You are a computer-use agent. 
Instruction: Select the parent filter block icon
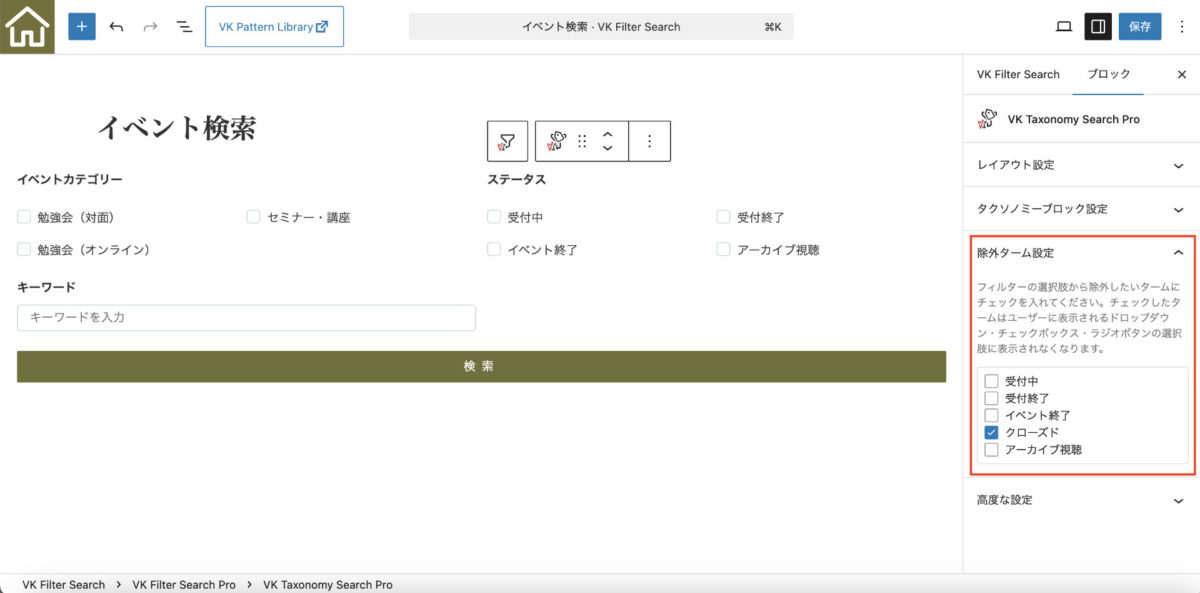[507, 142]
